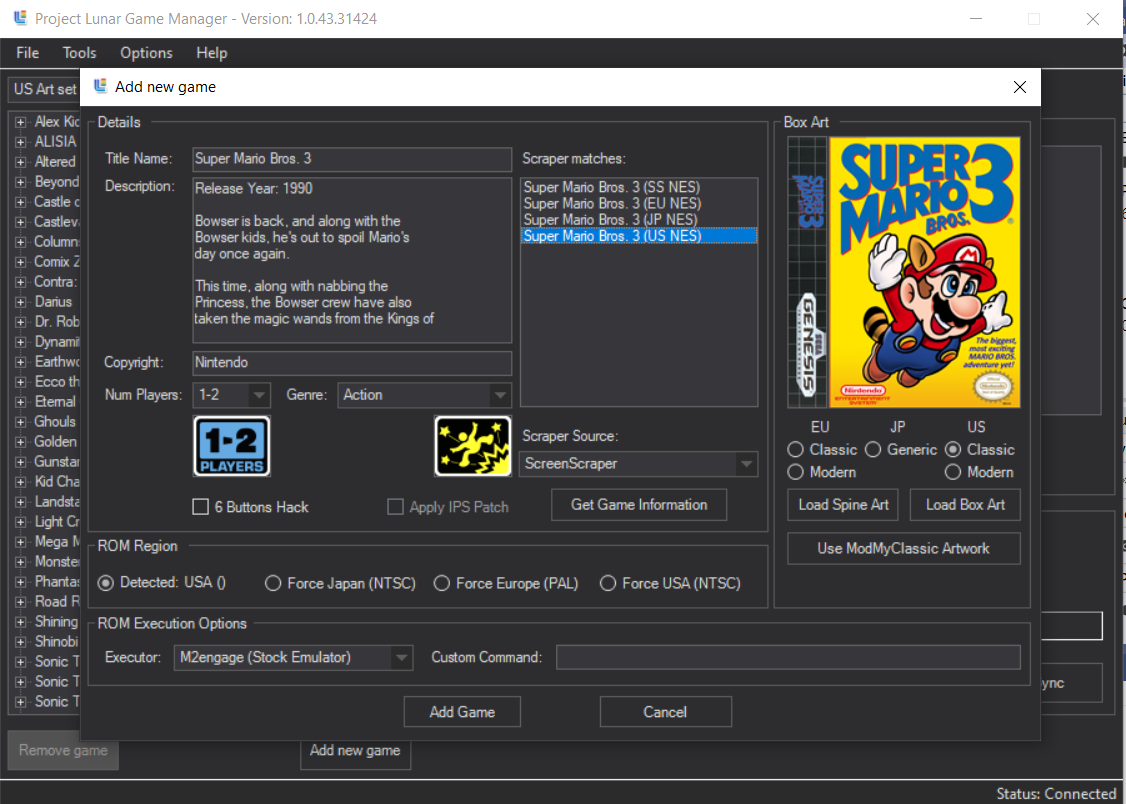Close the Add new game dialog
Viewport: 1126px width, 804px height.
(1020, 87)
